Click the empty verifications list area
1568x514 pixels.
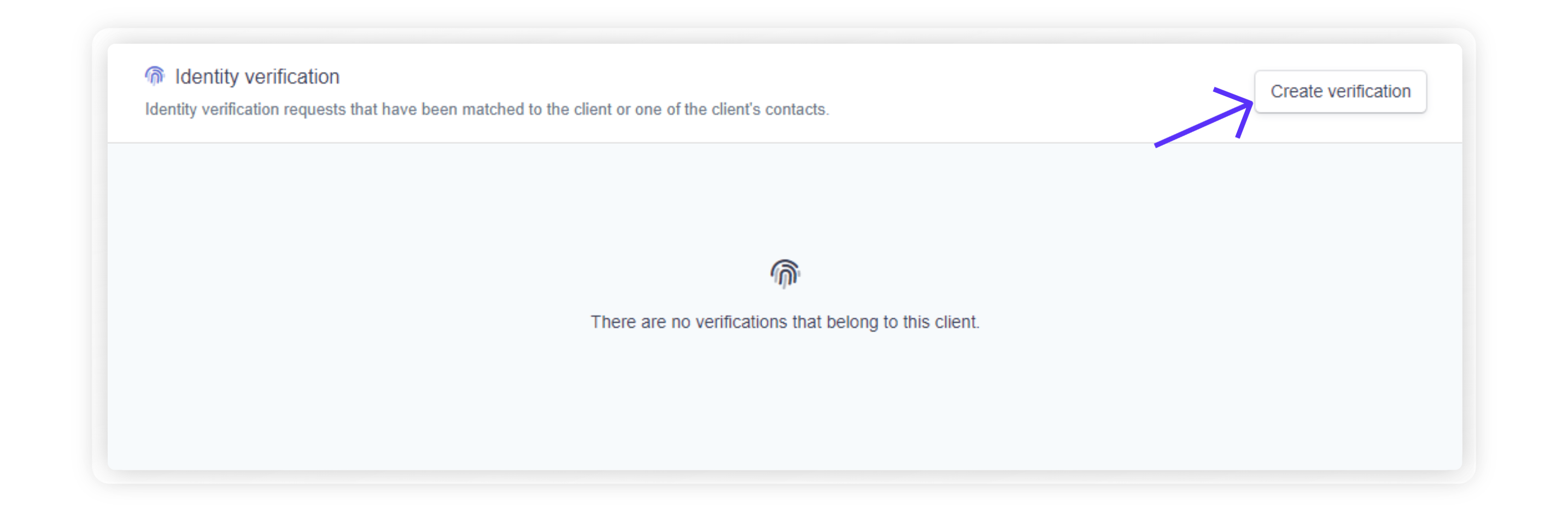785,306
